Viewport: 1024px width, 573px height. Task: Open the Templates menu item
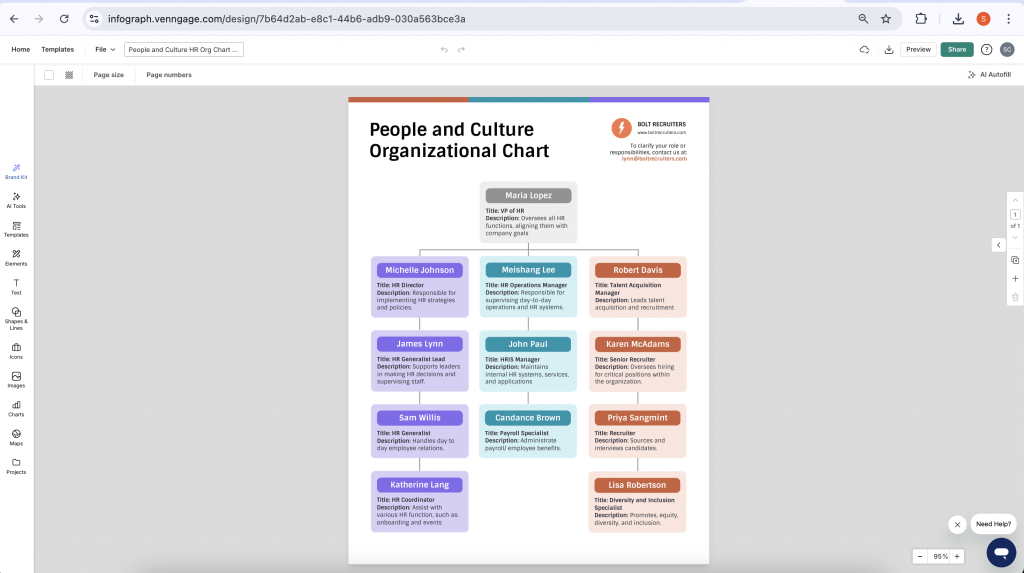point(57,49)
